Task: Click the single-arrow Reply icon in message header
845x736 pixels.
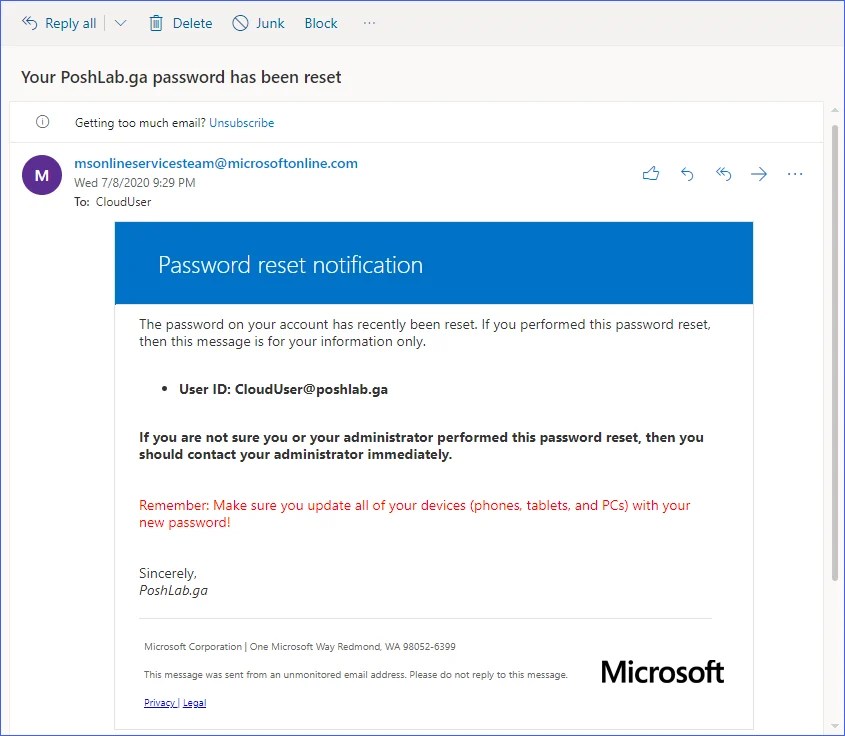Action: 687,174
